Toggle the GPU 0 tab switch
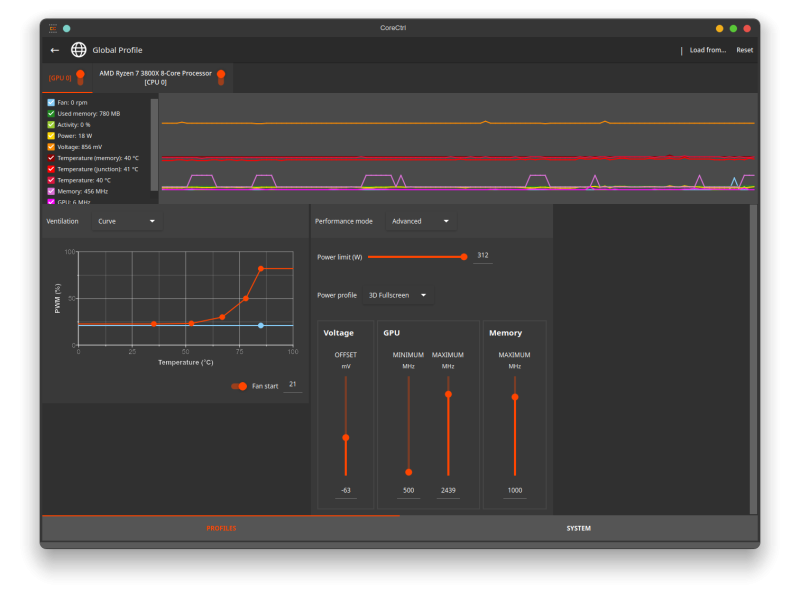Viewport: 800px width, 594px height. click(x=80, y=78)
